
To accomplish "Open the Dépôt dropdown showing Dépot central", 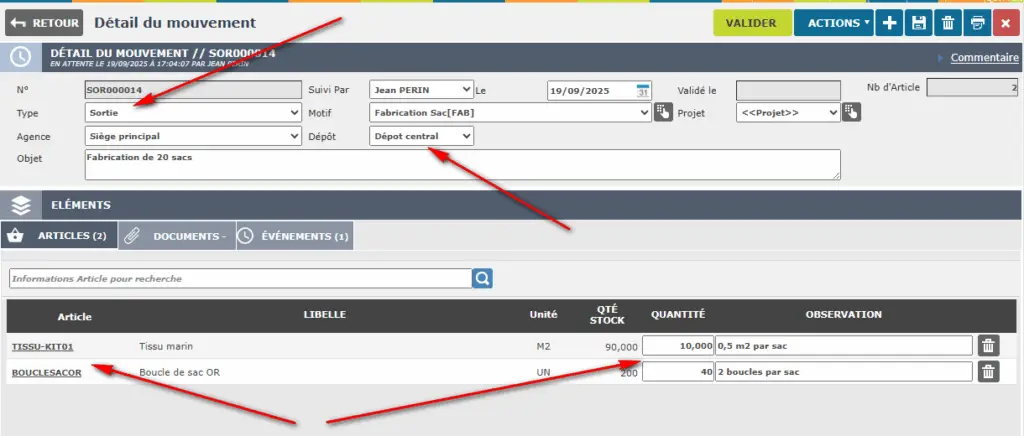I will tap(421, 136).
